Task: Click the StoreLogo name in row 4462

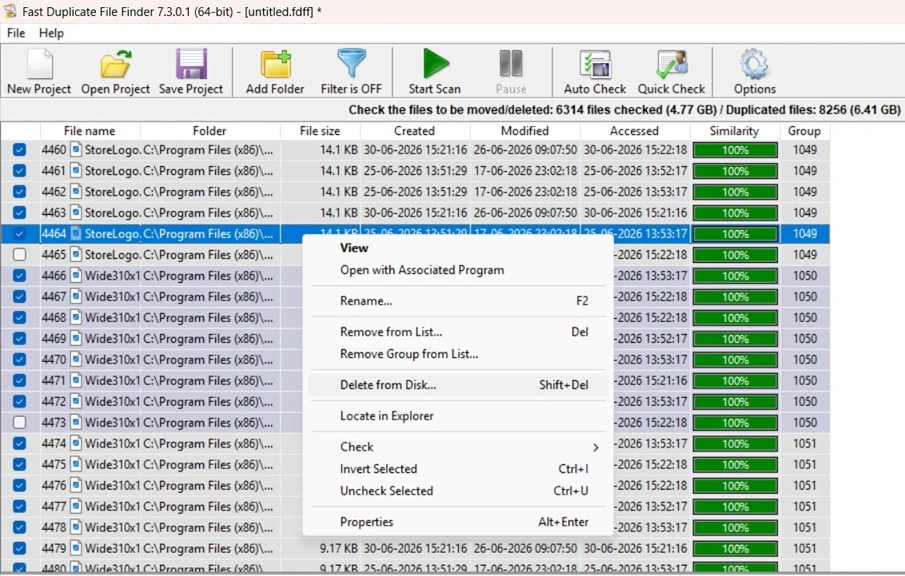Action: [x=113, y=192]
